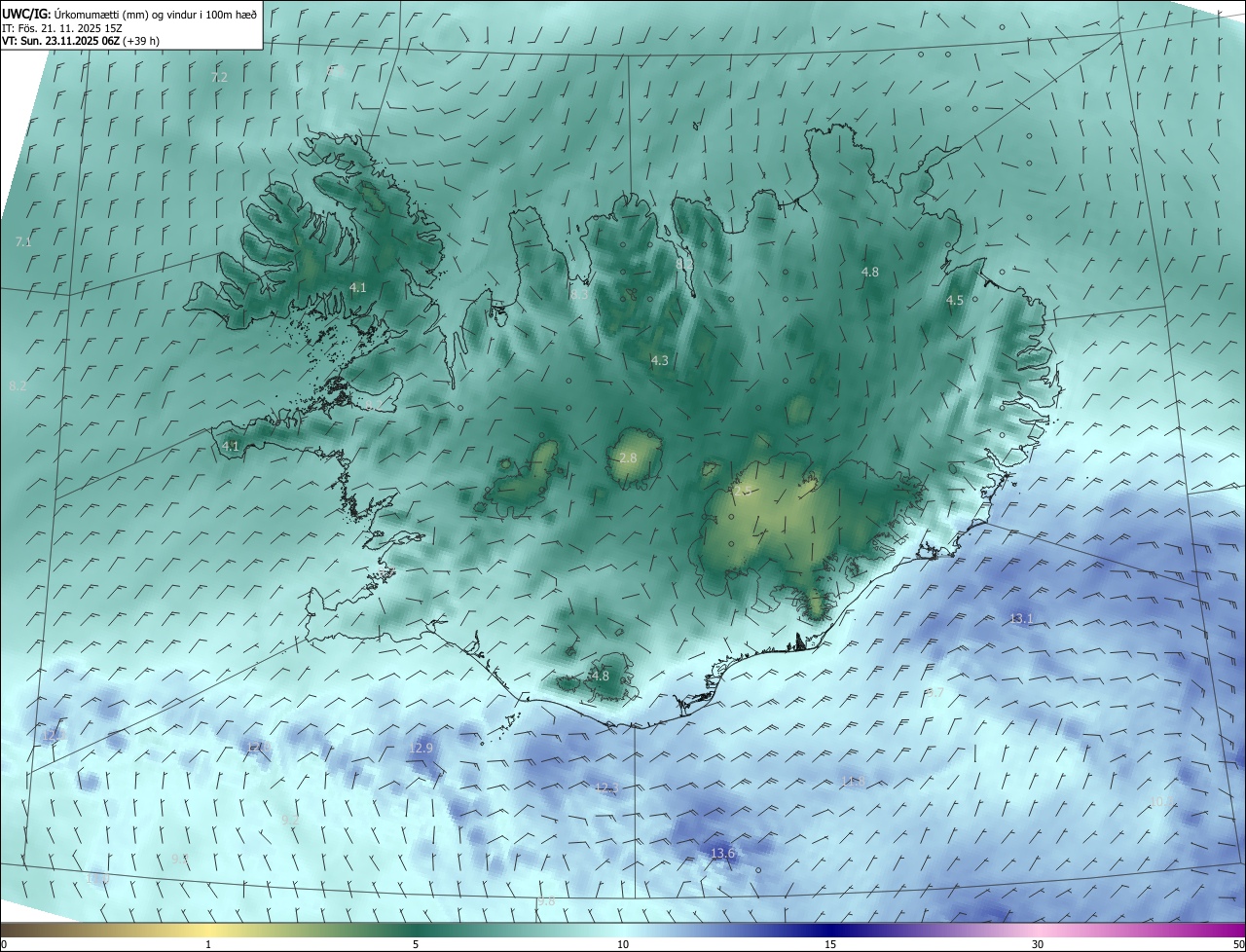Viewport: 1246px width, 952px height.
Task: Click the colorbar tick label 30
Action: click(1038, 944)
